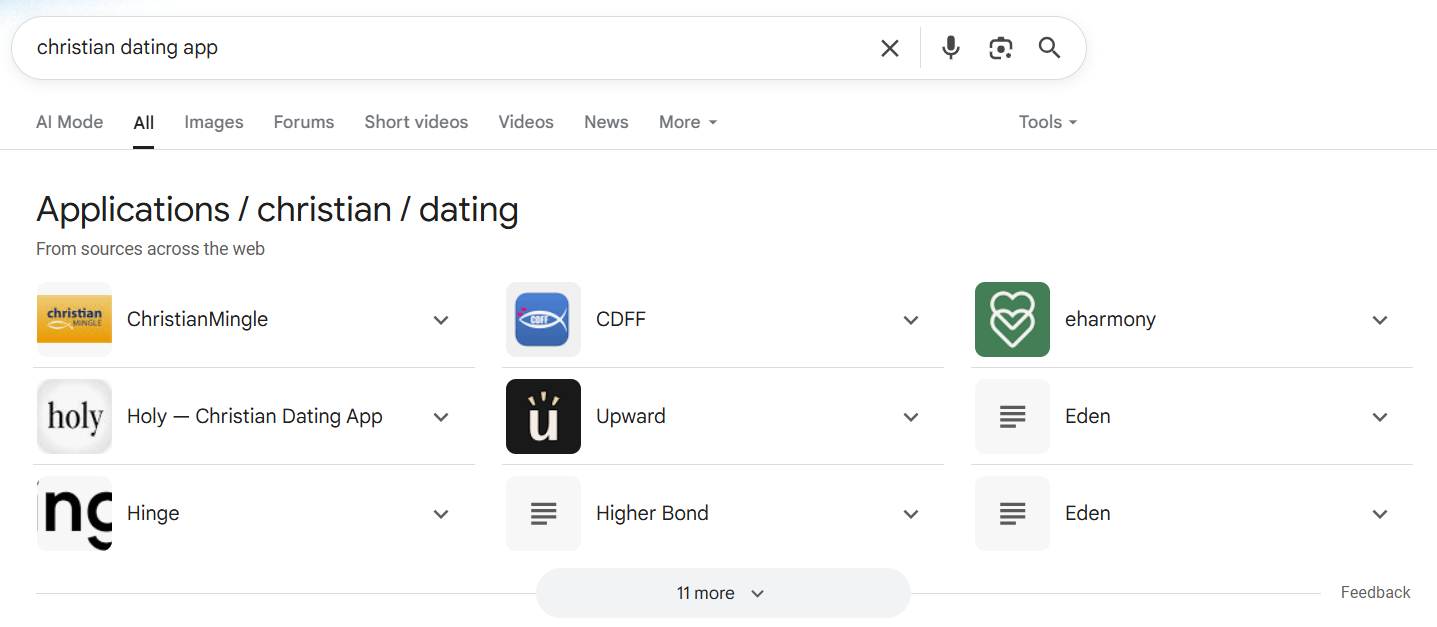Click the ChristianMingle app name
The width and height of the screenshot is (1437, 627).
198,320
